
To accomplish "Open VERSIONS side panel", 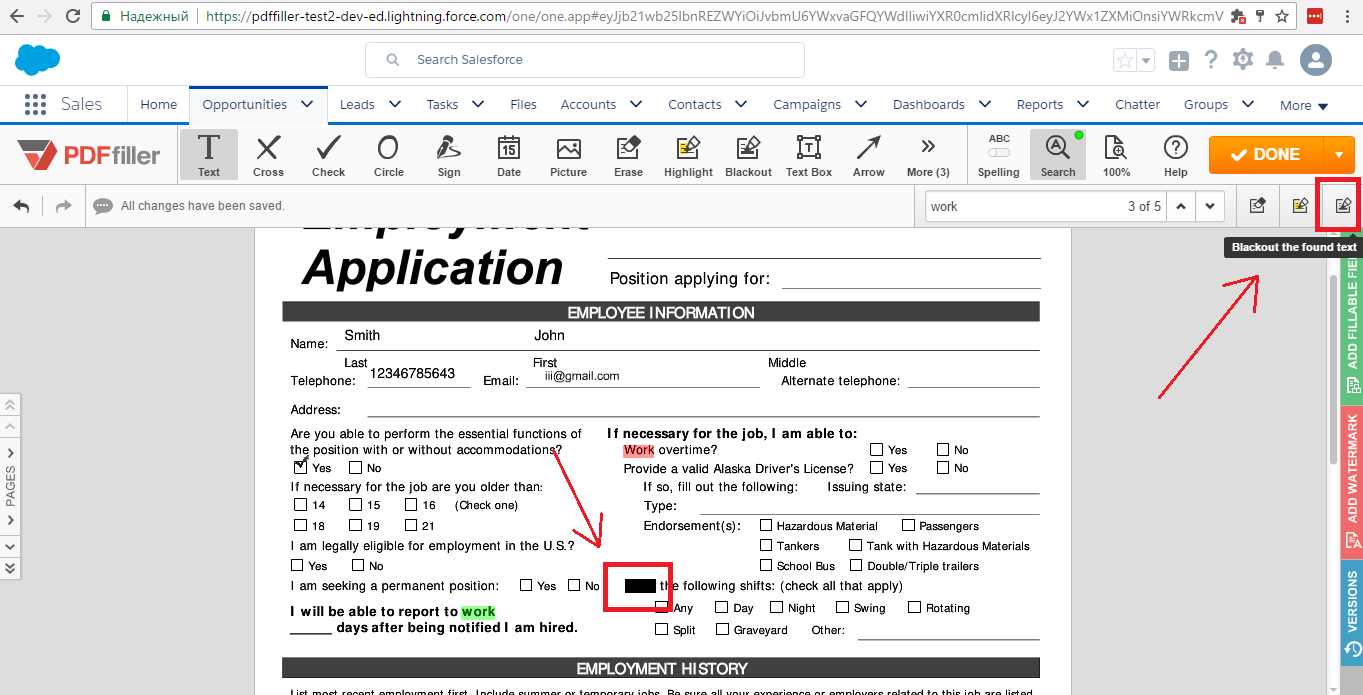I will pyautogui.click(x=1352, y=613).
